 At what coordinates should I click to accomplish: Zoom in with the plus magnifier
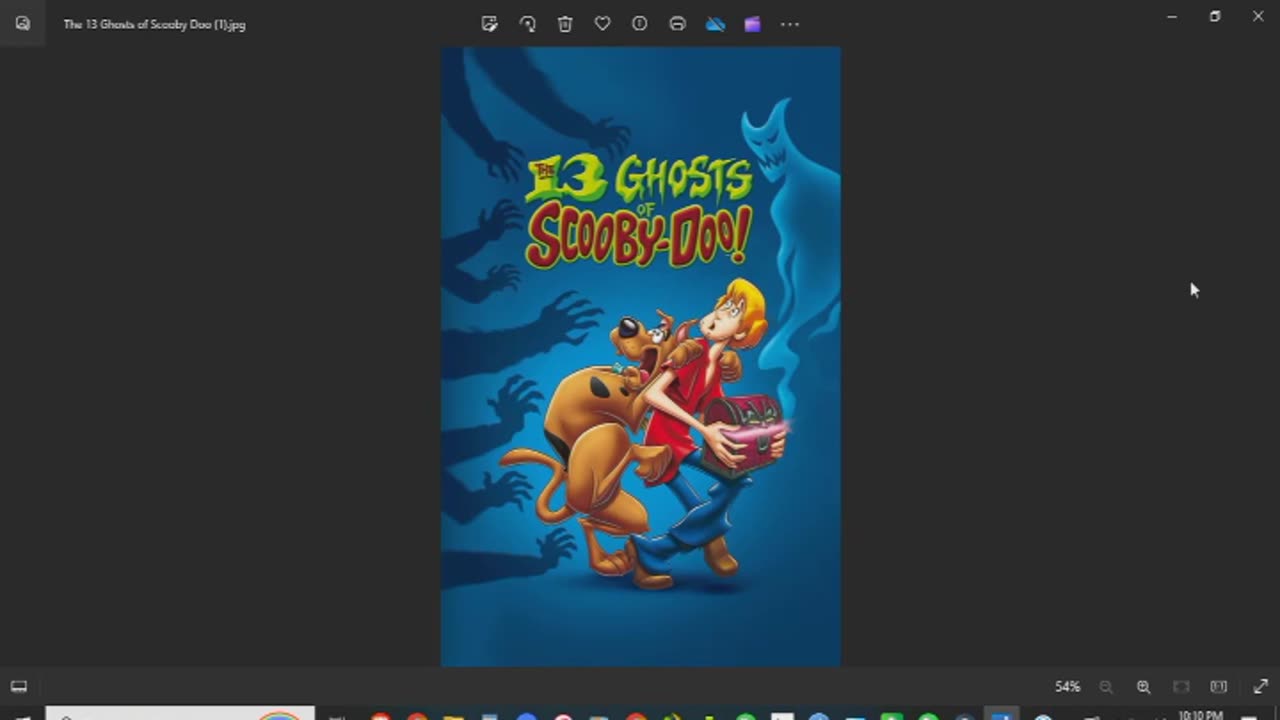click(1143, 687)
